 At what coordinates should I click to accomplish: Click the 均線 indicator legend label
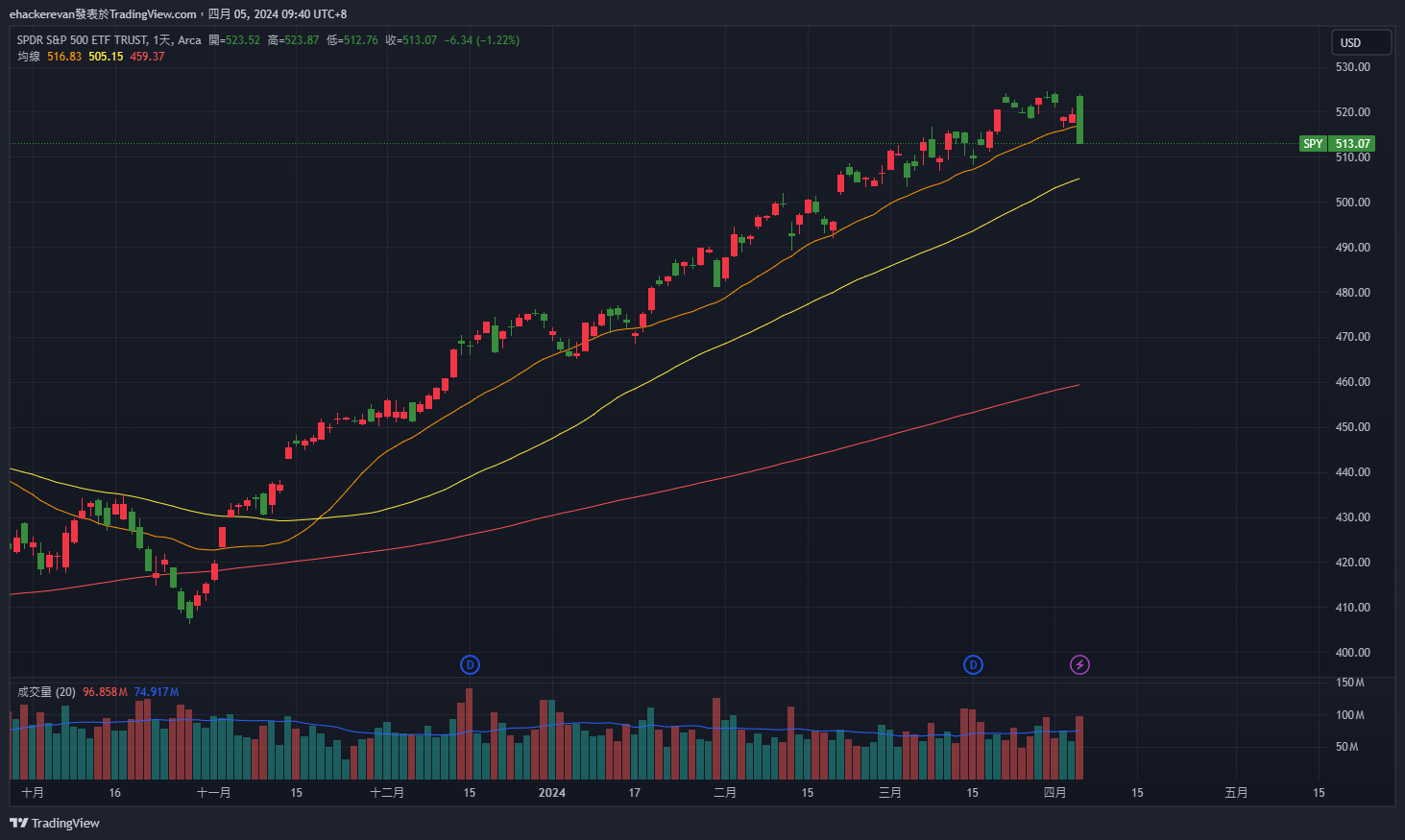tap(29, 57)
